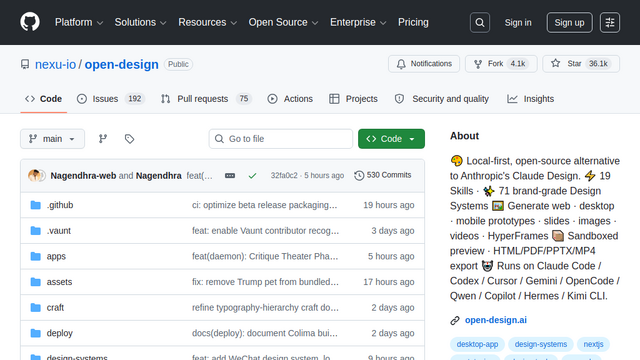640x360 pixels.
Task: Switch to the Actions tab
Action: [x=290, y=99]
